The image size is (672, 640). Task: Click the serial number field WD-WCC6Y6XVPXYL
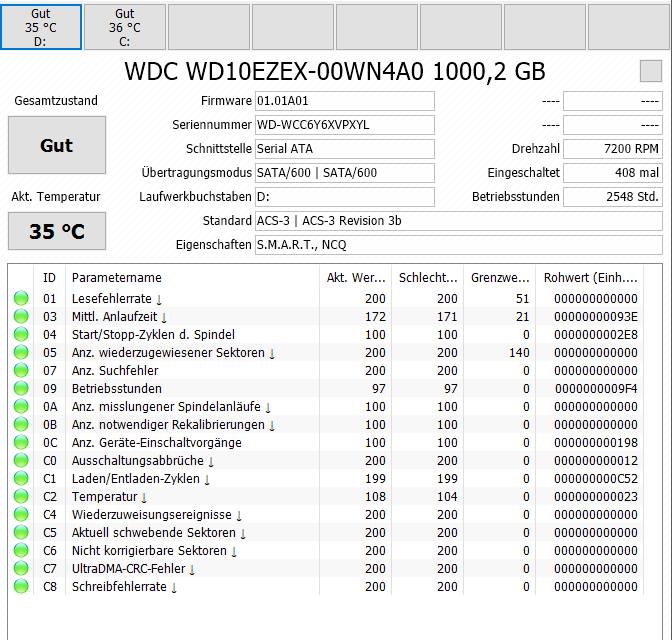pyautogui.click(x=345, y=125)
